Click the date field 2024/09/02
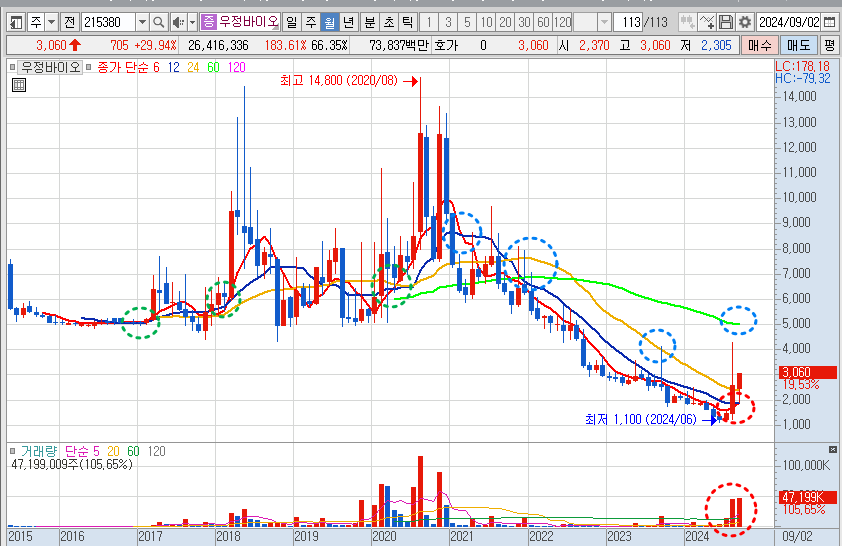The image size is (842, 546). coord(789,22)
